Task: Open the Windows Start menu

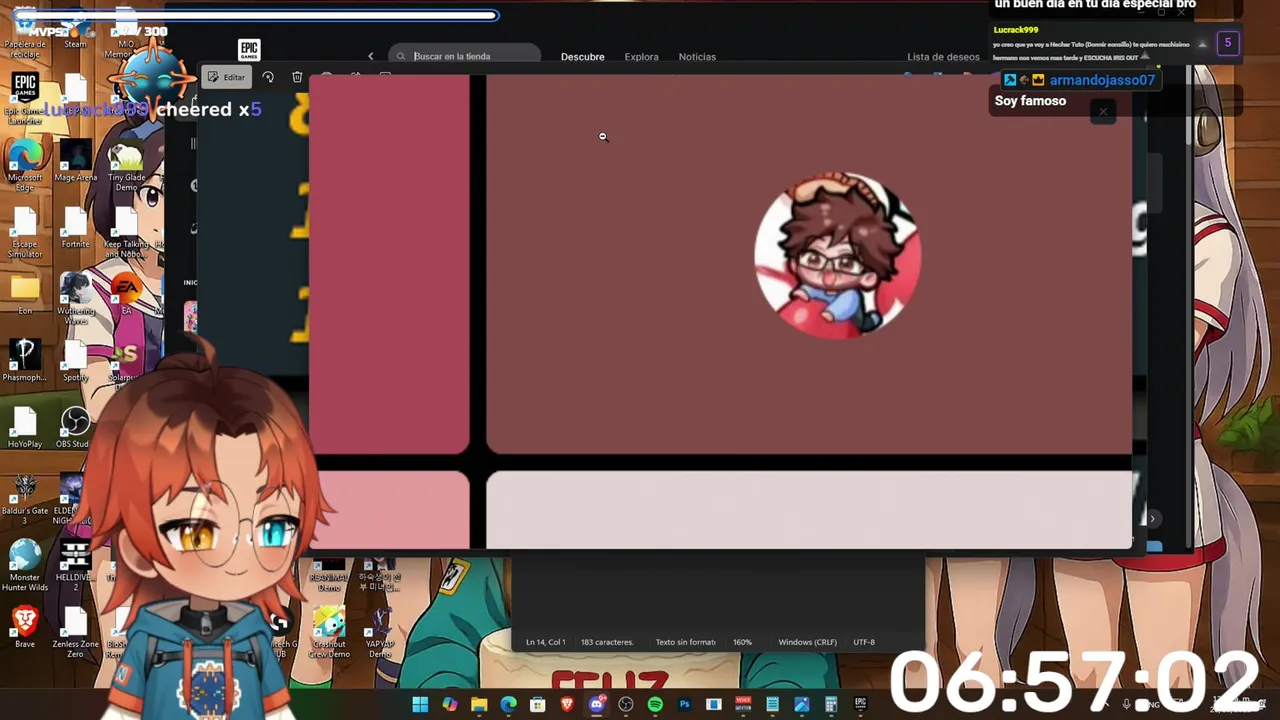Action: pos(420,705)
